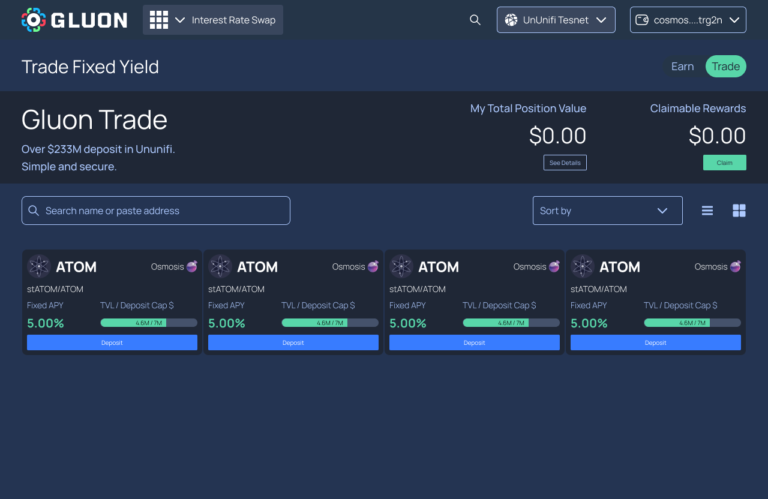This screenshot has width=768, height=499.
Task: Open the apps grid menu icon
Action: 159,20
